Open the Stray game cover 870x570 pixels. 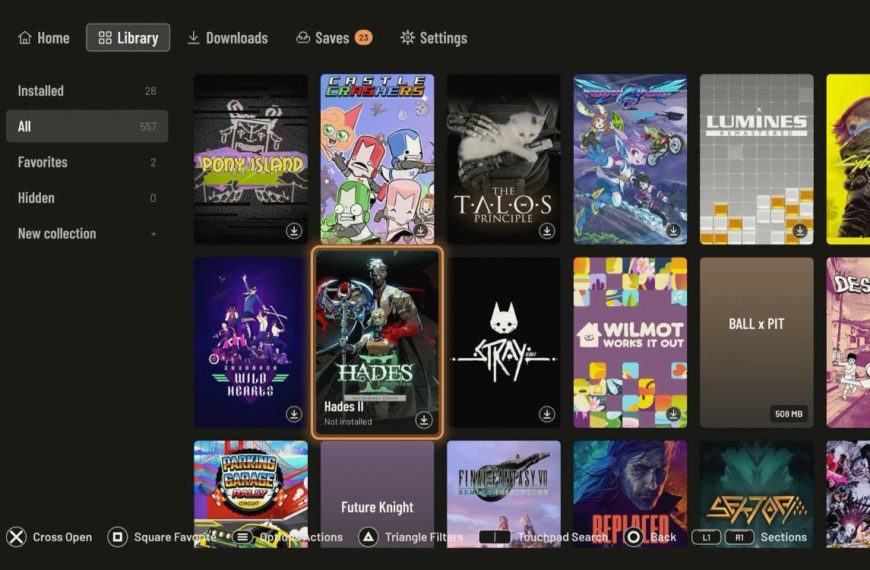[x=504, y=342]
